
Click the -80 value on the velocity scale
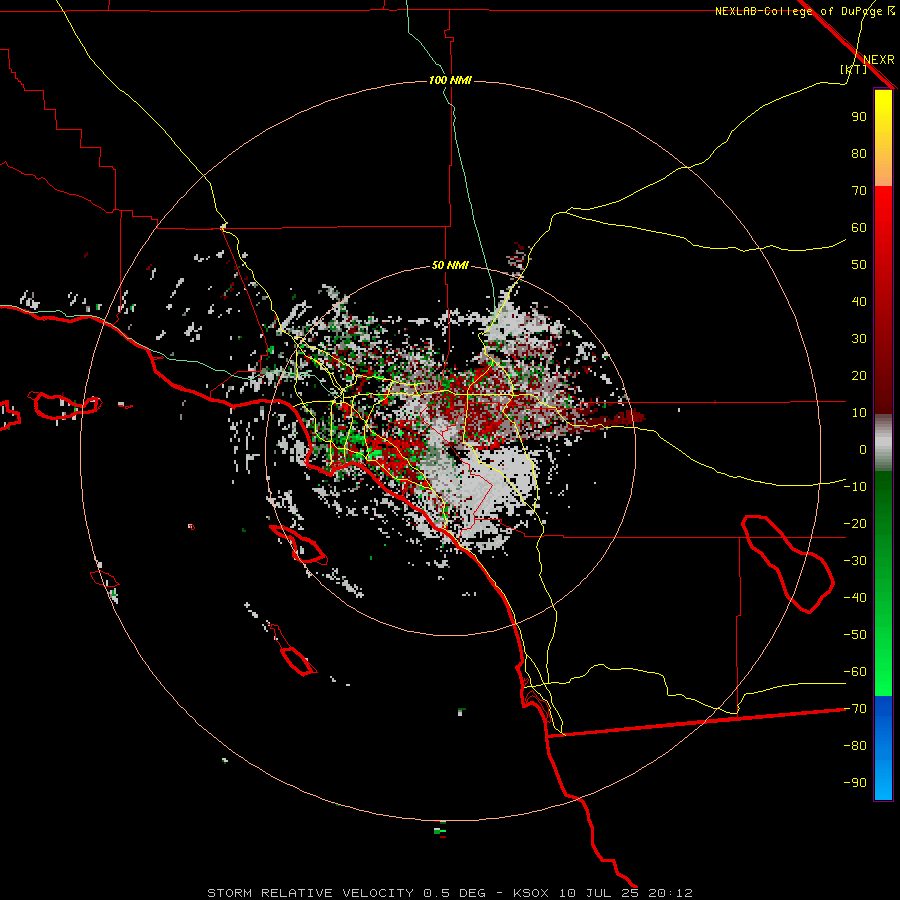point(855,746)
